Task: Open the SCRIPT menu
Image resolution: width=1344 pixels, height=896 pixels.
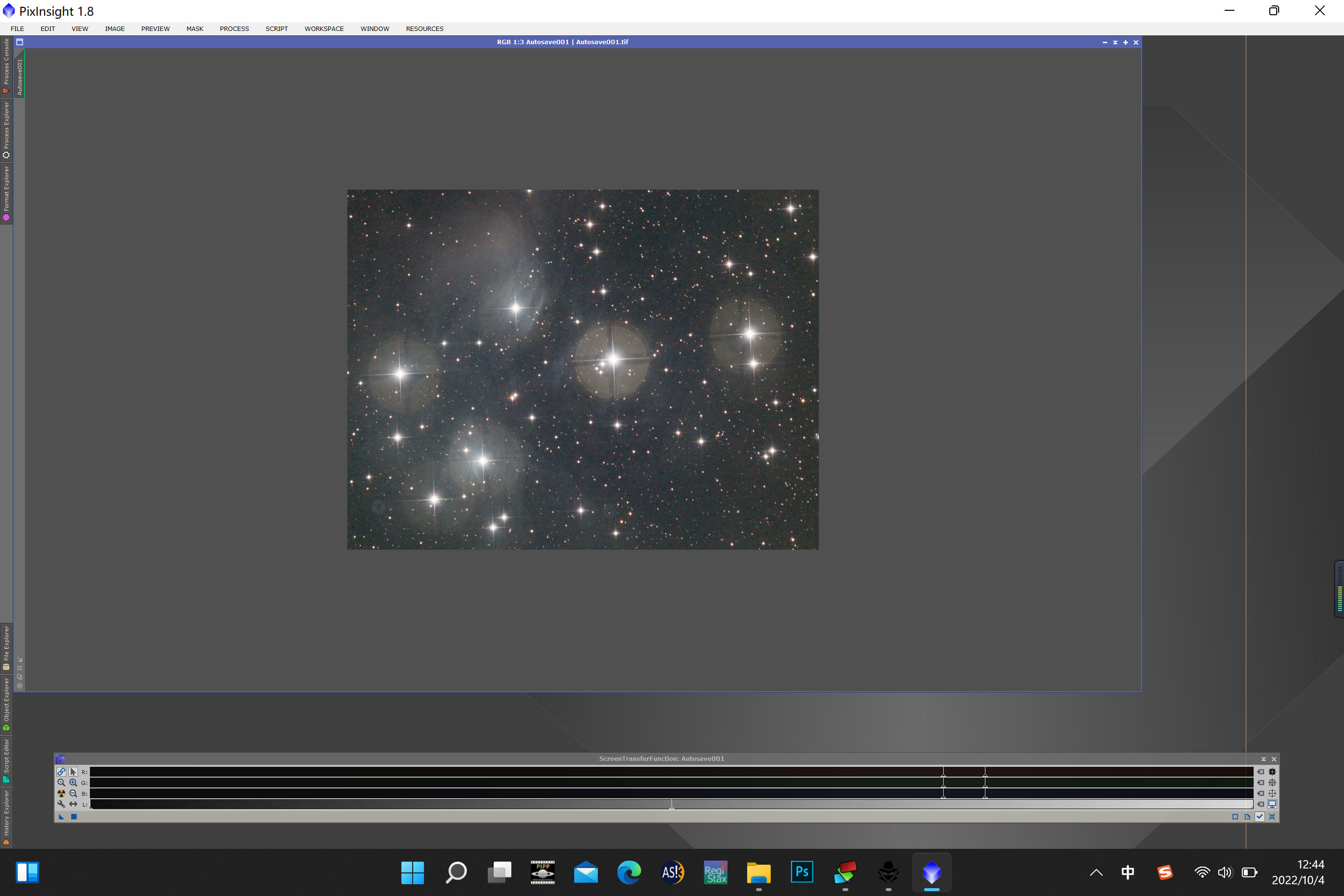Action: click(x=277, y=28)
